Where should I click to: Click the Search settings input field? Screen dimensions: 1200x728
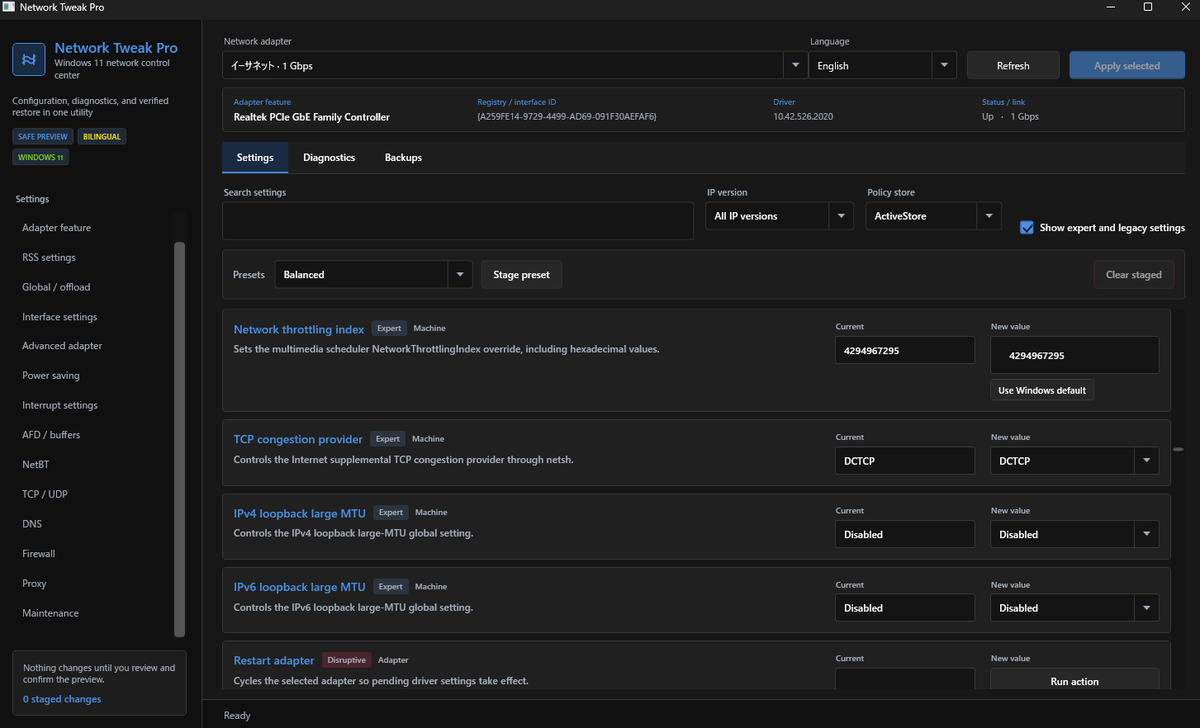pos(458,221)
